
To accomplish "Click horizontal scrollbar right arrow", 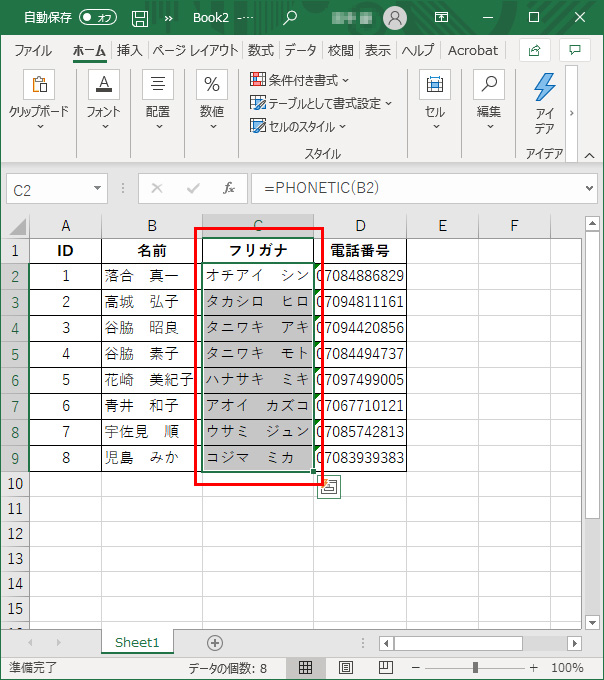I will coord(575,643).
